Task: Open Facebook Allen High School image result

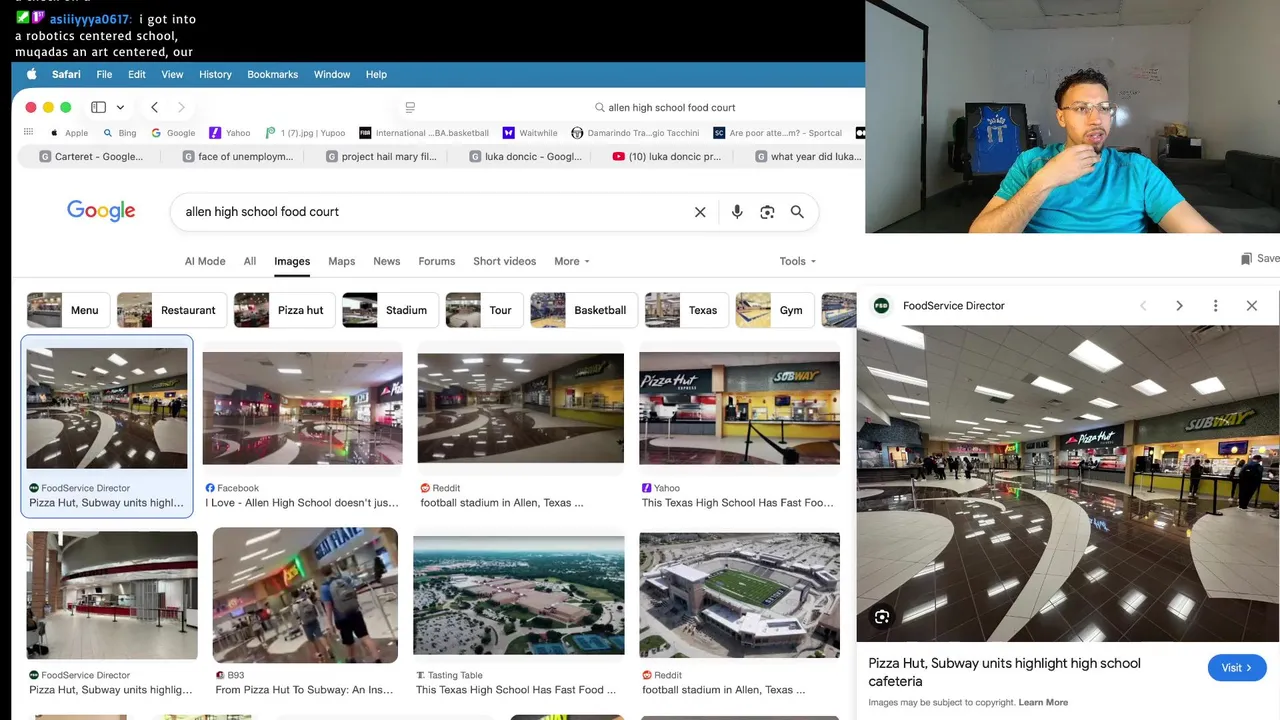Action: [x=302, y=407]
